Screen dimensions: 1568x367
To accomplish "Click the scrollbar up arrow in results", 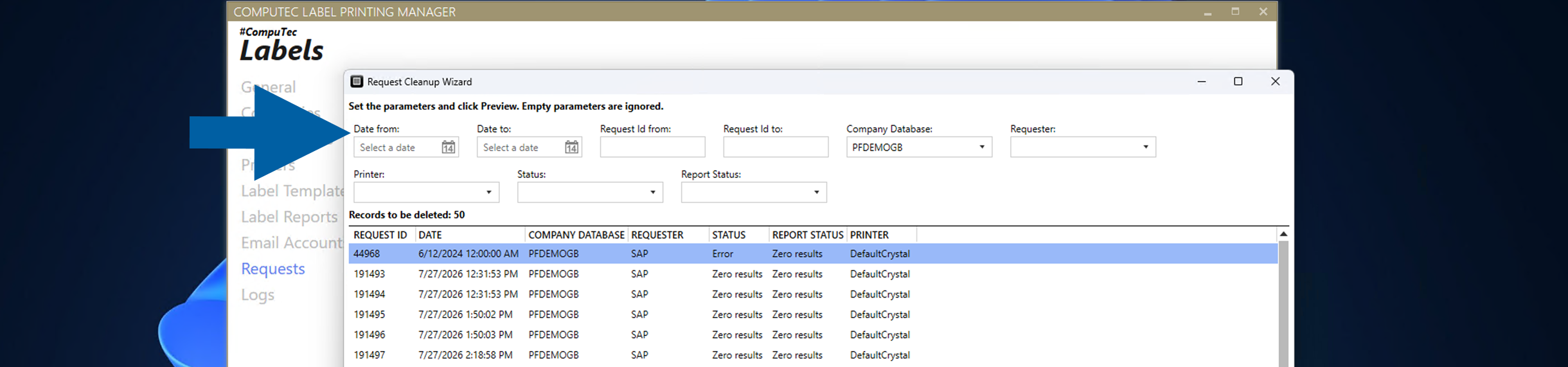I will coord(1283,235).
